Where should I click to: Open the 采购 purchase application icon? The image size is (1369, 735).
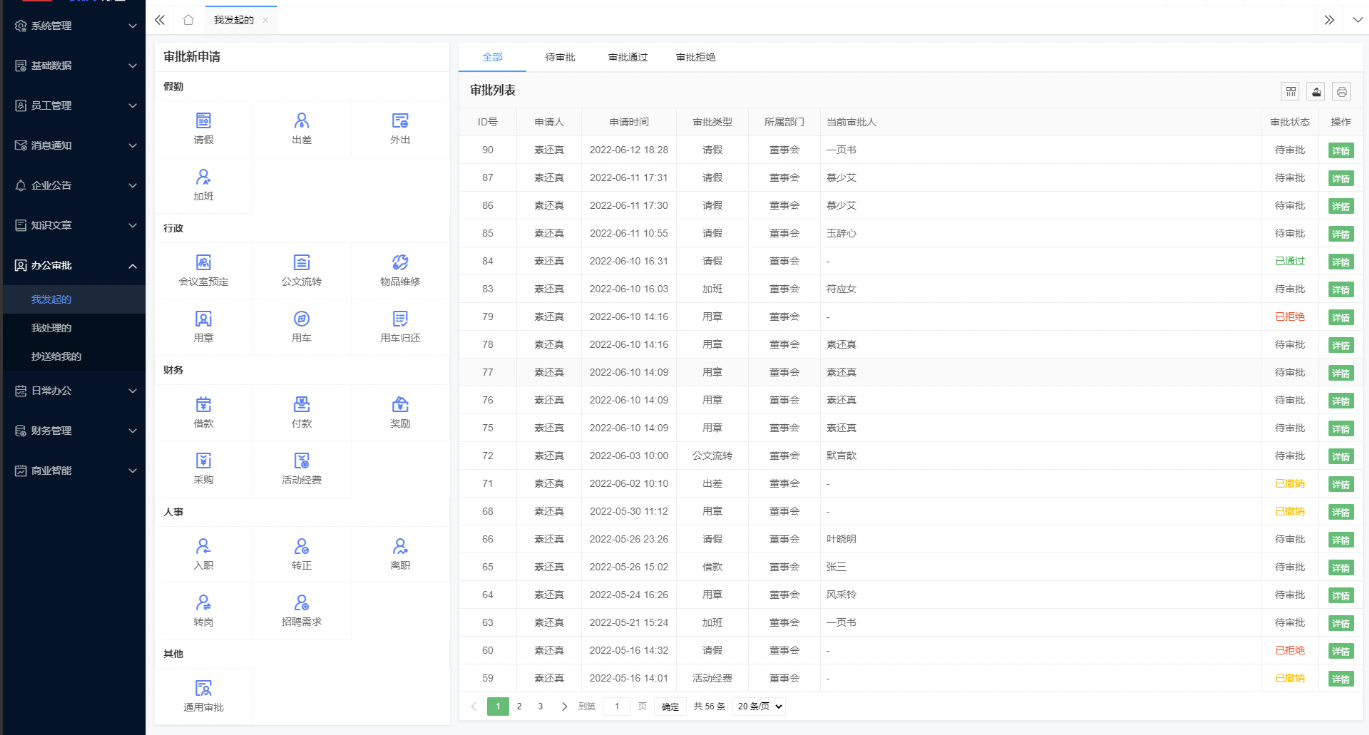click(203, 461)
